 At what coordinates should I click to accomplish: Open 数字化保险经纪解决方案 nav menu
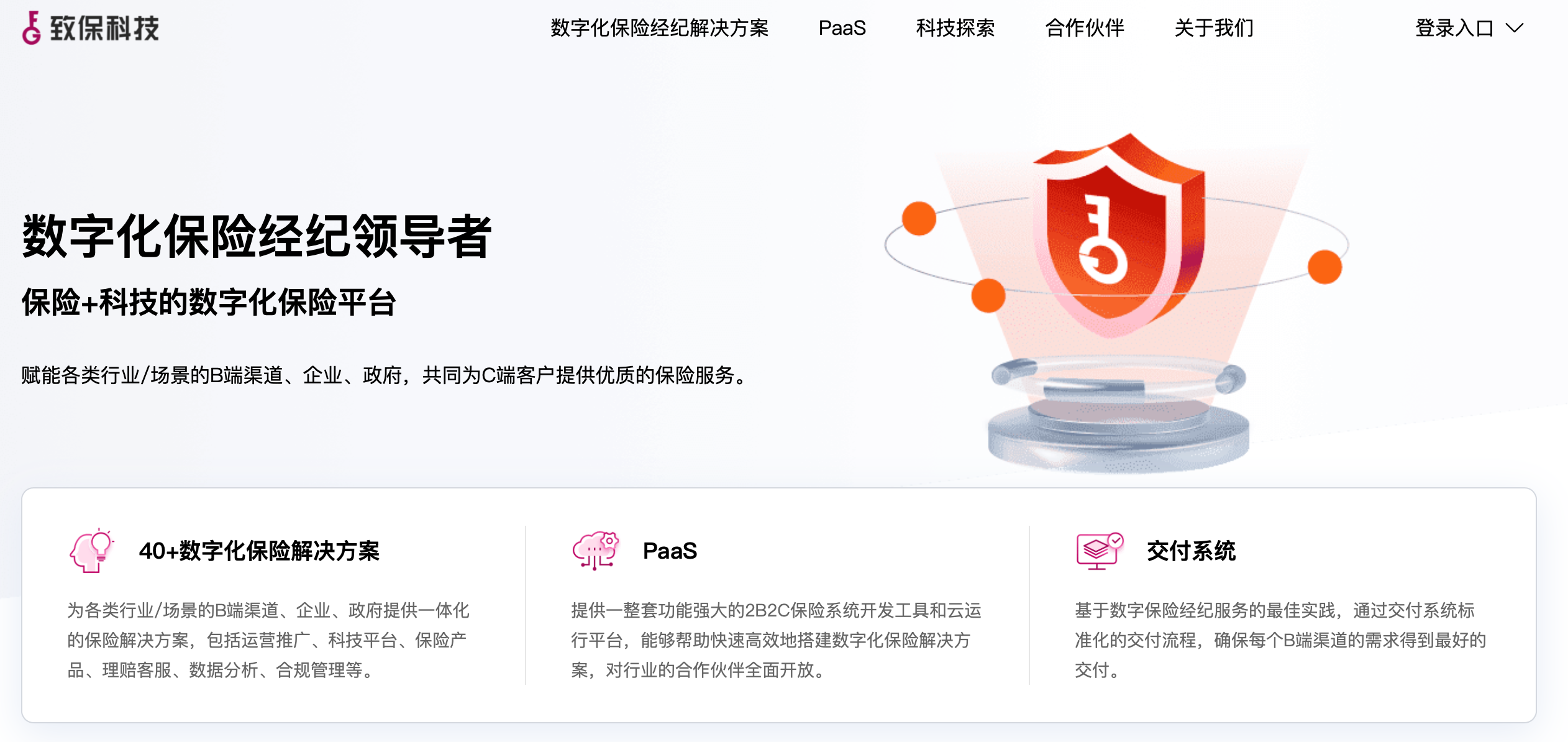click(659, 28)
